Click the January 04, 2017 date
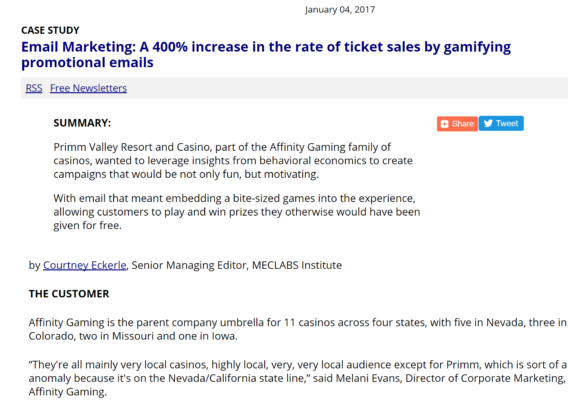 (340, 10)
